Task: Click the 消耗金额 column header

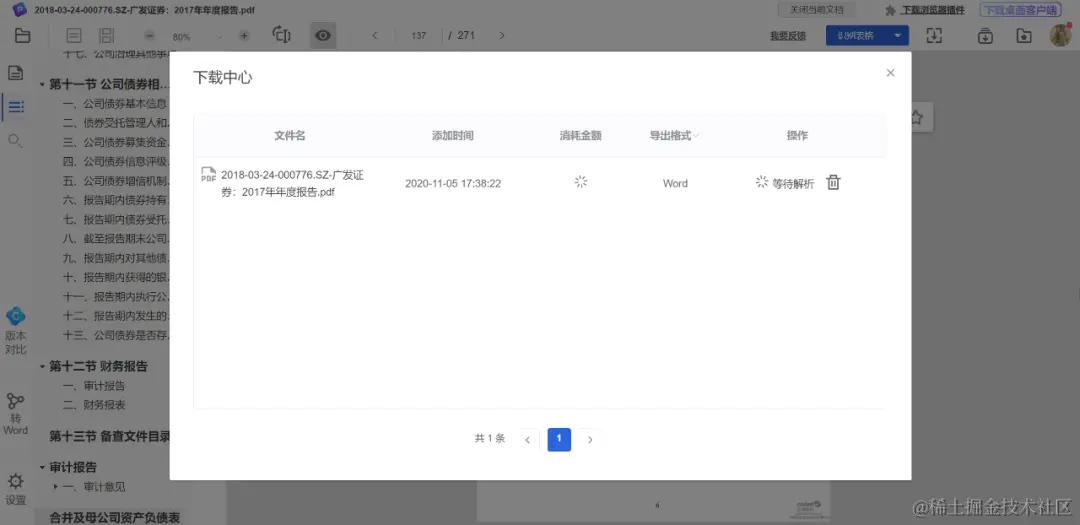Action: click(x=581, y=136)
